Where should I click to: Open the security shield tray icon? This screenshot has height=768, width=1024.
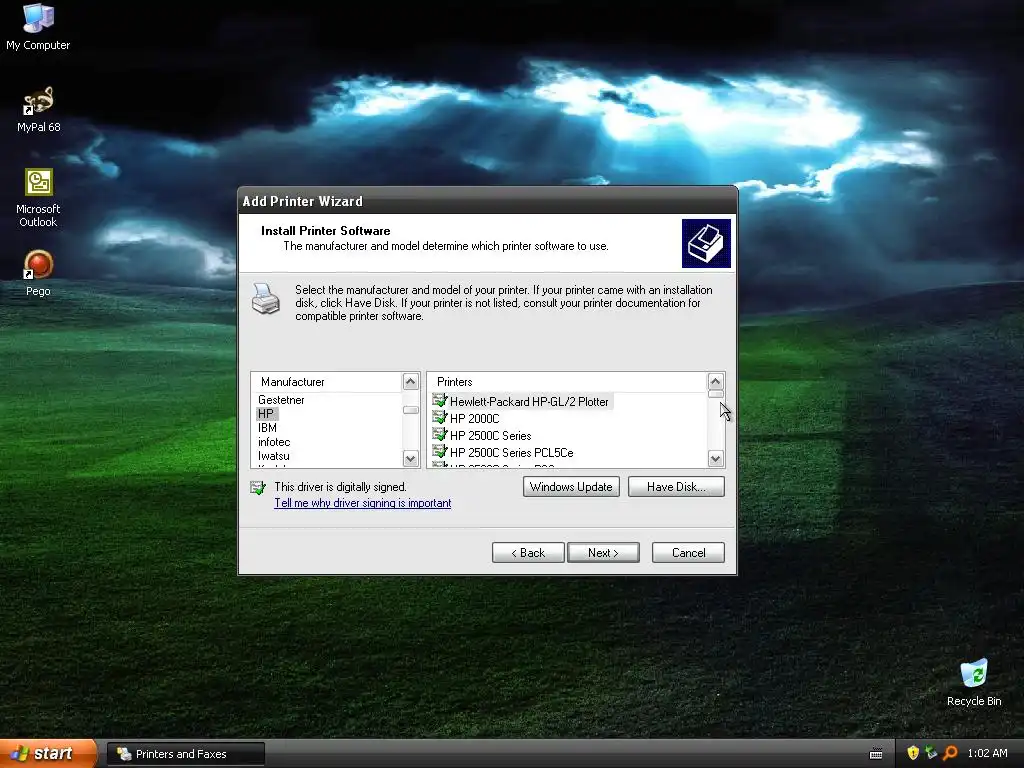click(913, 753)
